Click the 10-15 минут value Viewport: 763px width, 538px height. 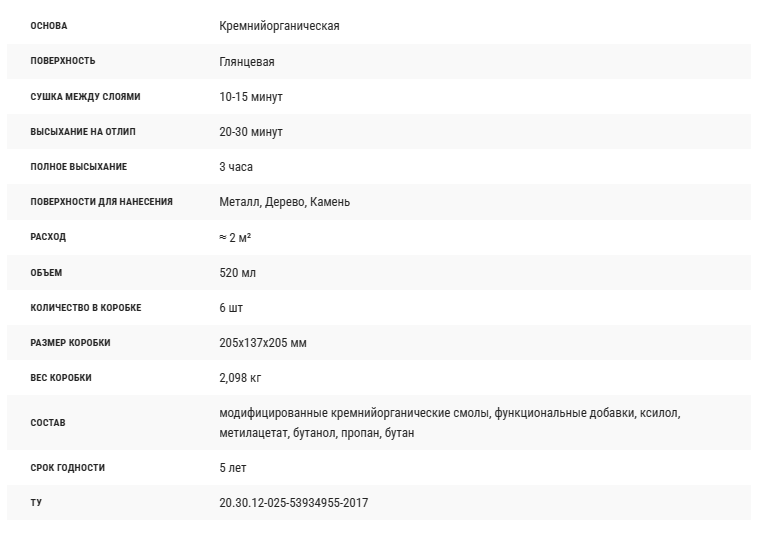pyautogui.click(x=251, y=97)
